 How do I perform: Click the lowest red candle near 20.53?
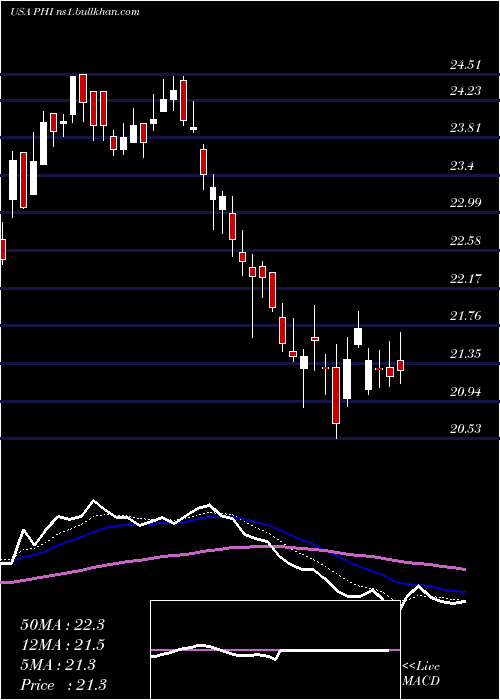[336, 395]
